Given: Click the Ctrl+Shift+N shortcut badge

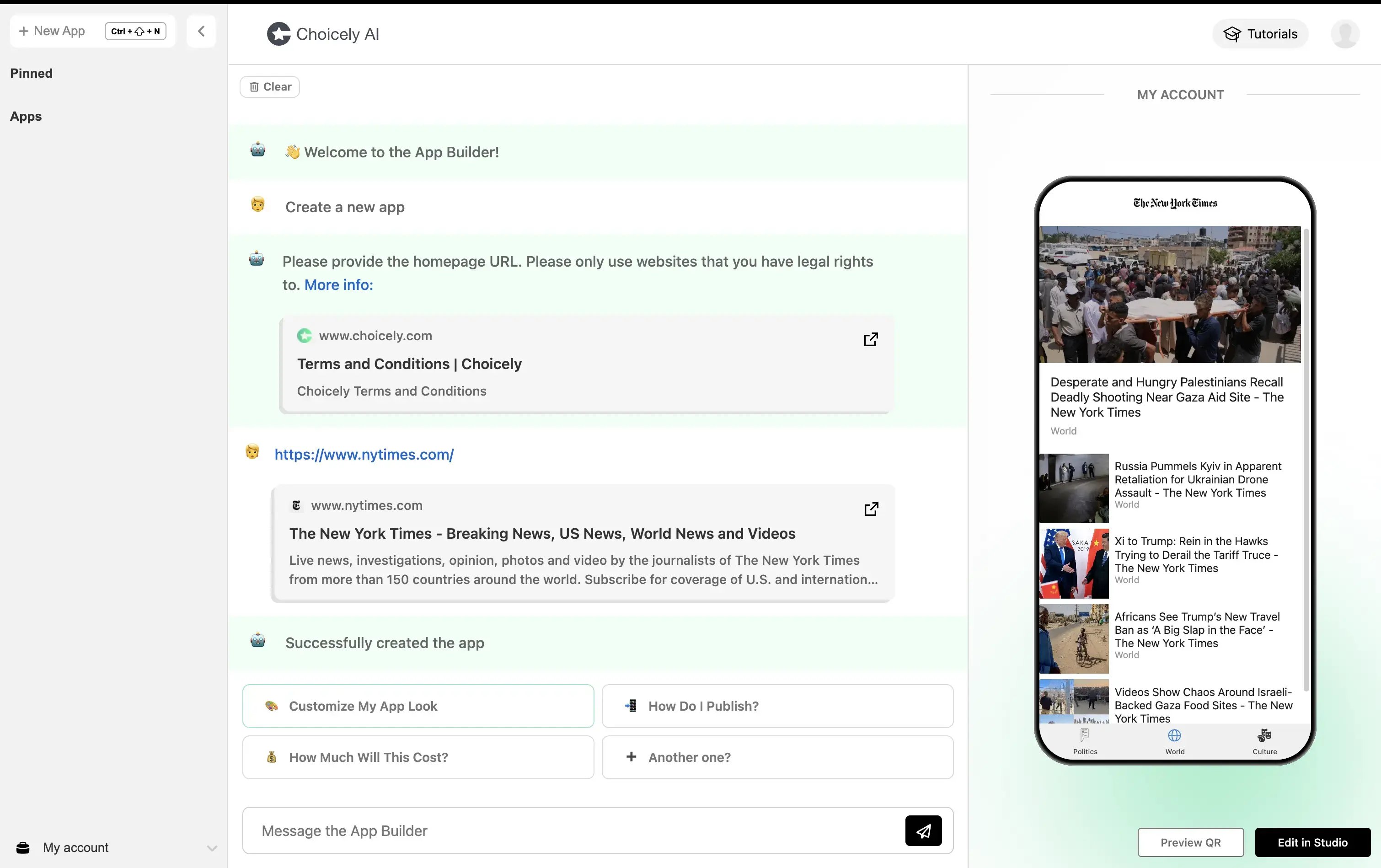Looking at the screenshot, I should point(135,31).
